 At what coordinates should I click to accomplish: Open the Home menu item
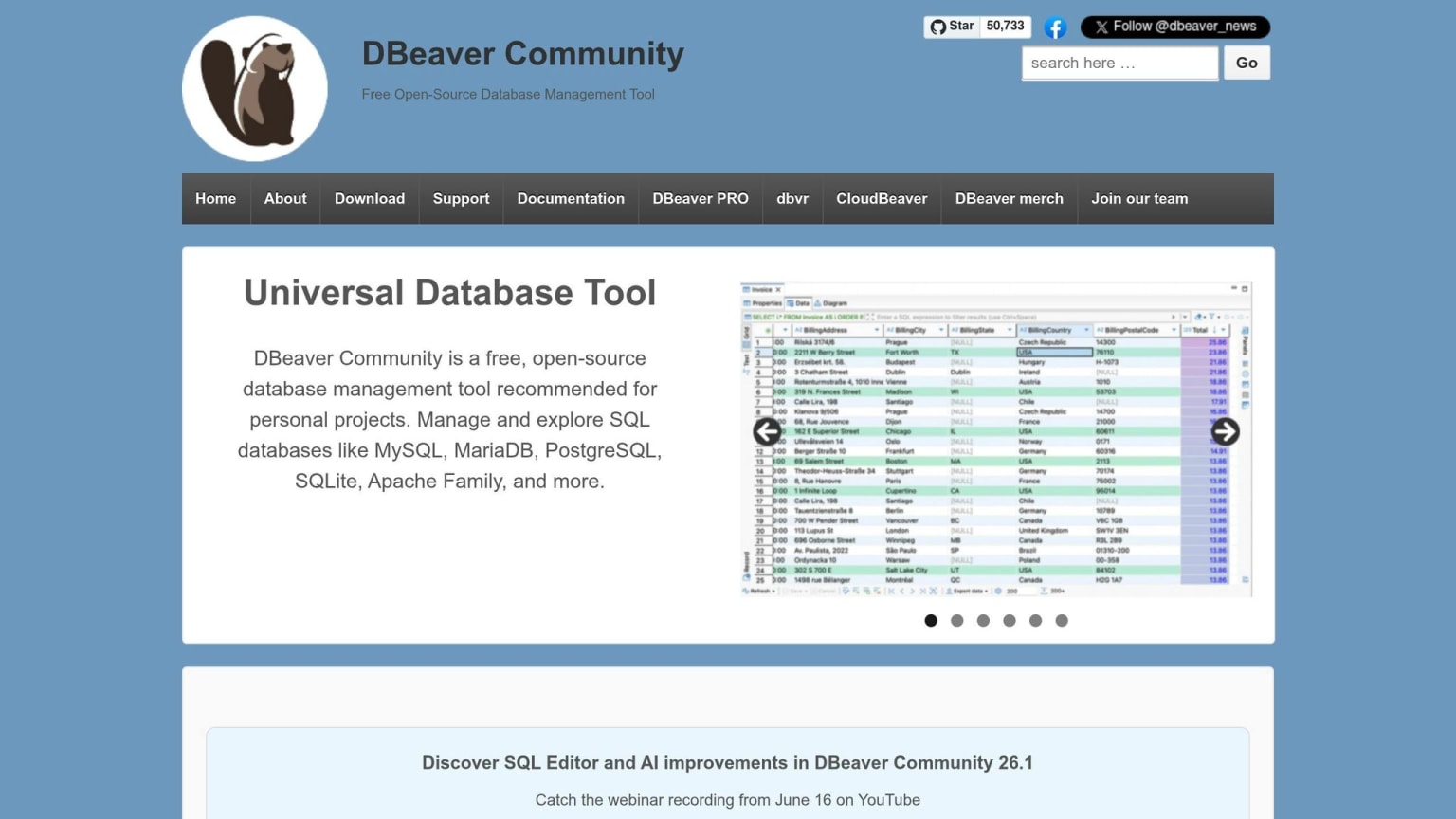216,198
